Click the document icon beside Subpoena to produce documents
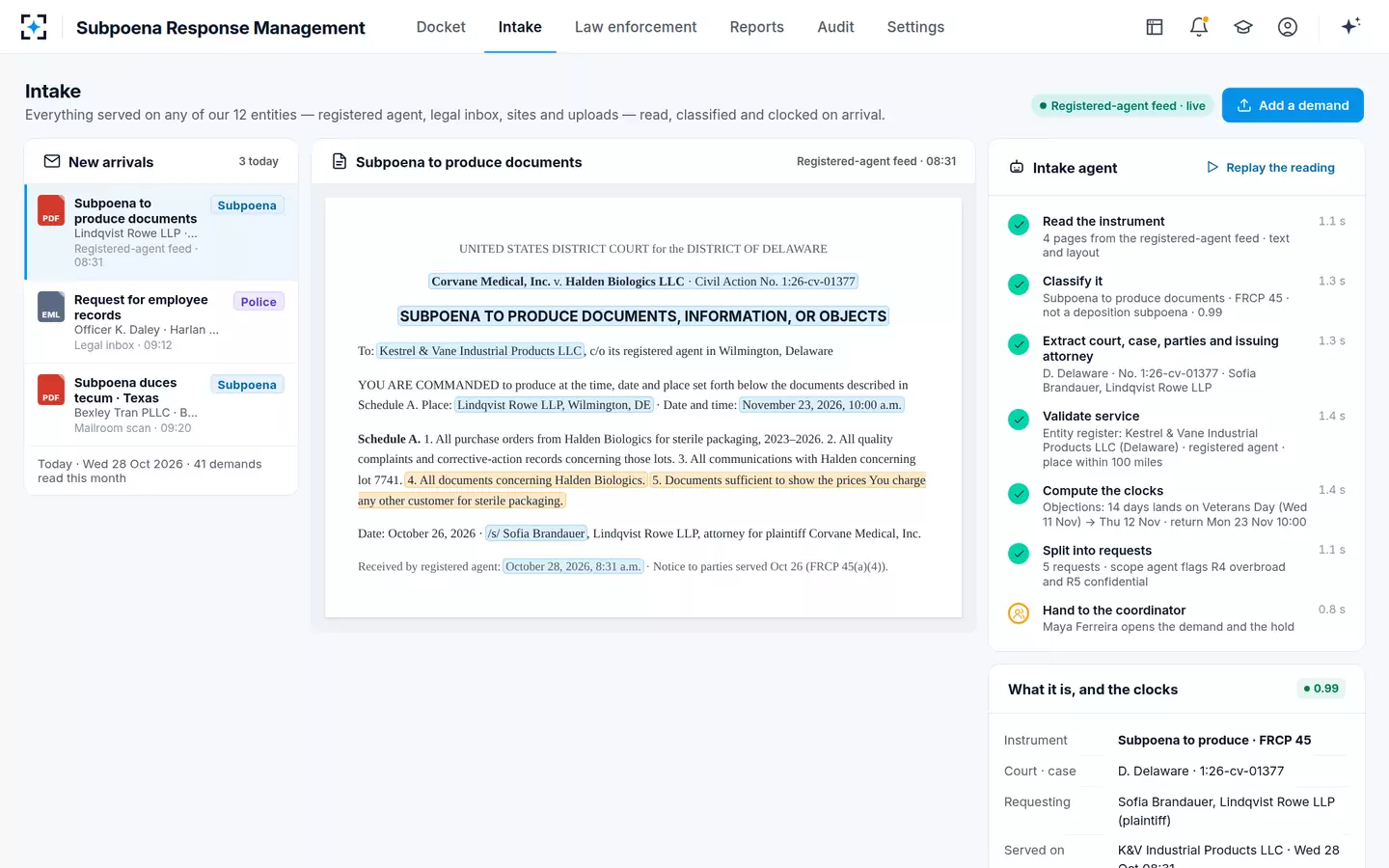1389x868 pixels. click(340, 161)
